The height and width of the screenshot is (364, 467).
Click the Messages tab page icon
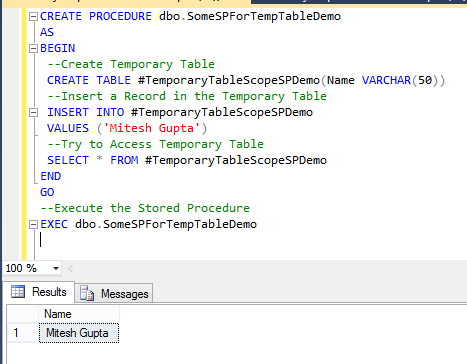(87, 293)
